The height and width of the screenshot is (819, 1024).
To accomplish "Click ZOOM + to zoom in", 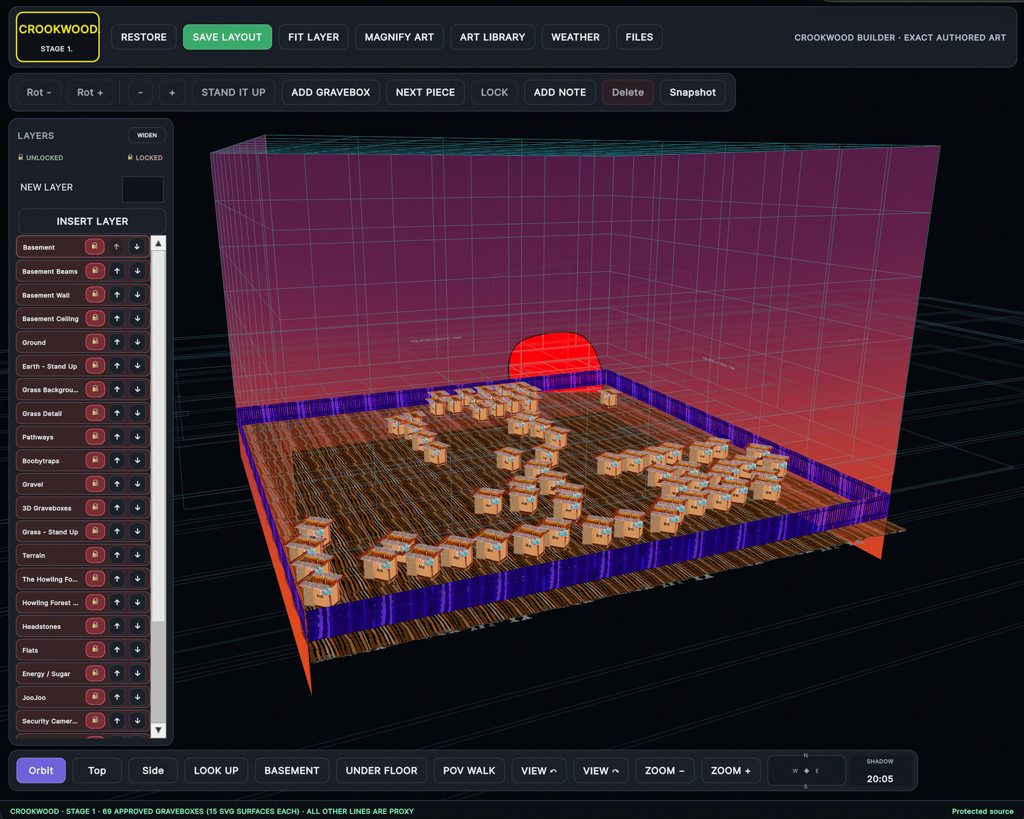I will pyautogui.click(x=731, y=771).
